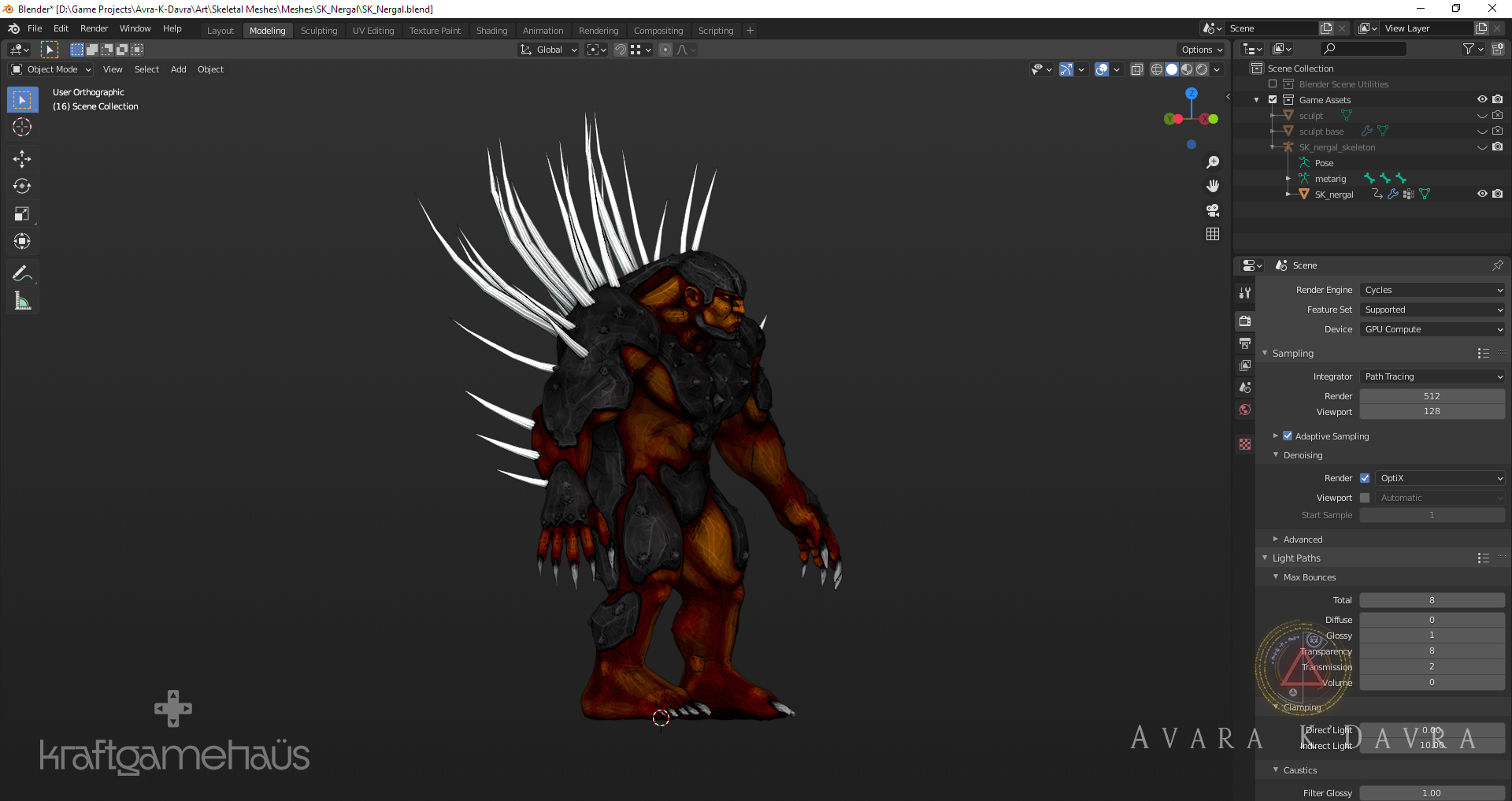The height and width of the screenshot is (801, 1512).
Task: Adjust the Viewport samples field
Action: (1432, 411)
